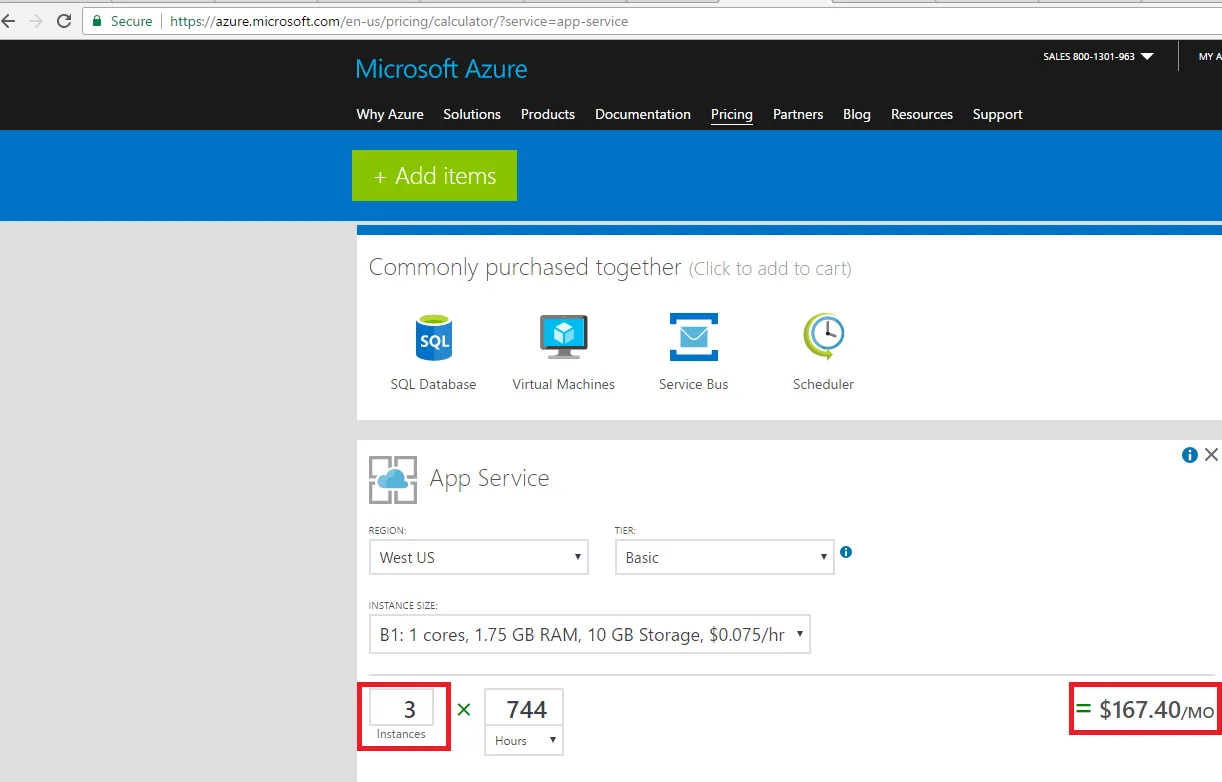The image size is (1222, 782).
Task: Click the Instances number field
Action: click(x=401, y=708)
